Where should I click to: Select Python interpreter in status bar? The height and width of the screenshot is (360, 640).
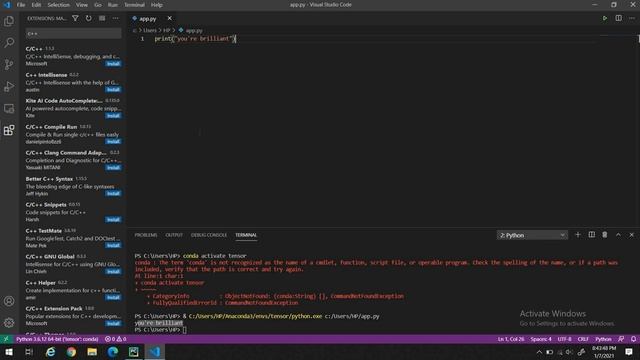click(x=57, y=339)
